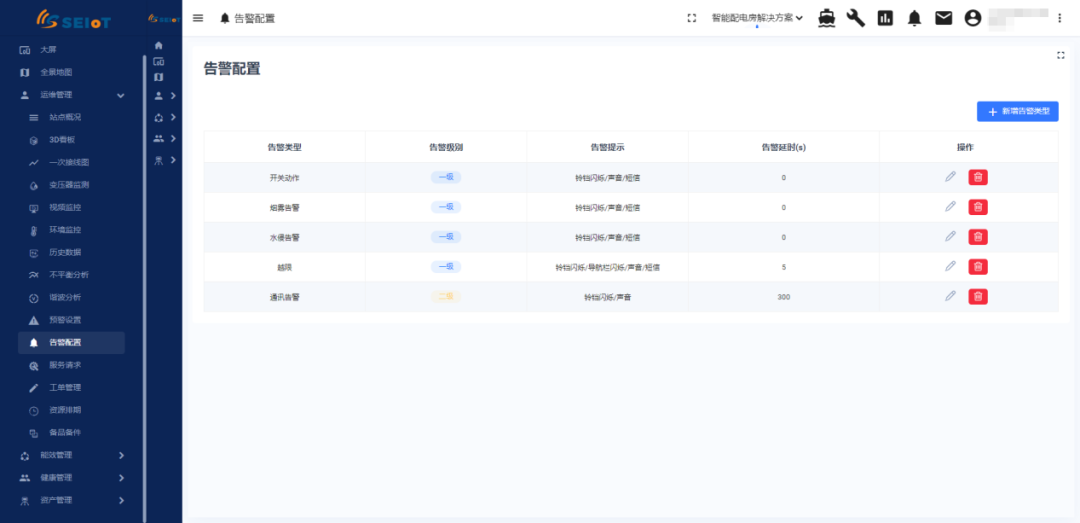The width and height of the screenshot is (1080, 523).
Task: Open the bar chart statistics icon
Action: [x=885, y=18]
